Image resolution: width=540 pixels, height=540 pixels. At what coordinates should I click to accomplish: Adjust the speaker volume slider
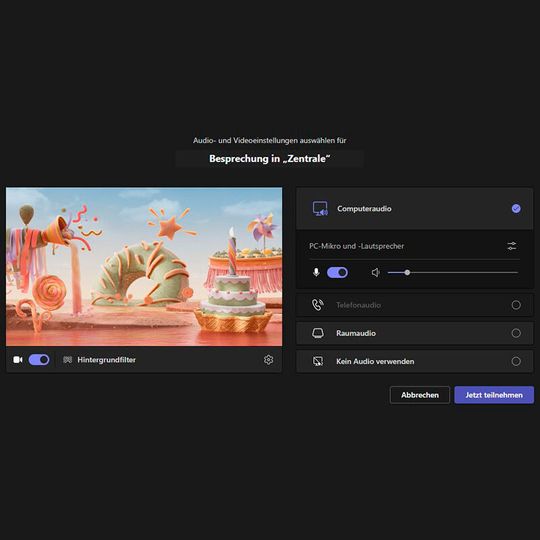tap(453, 272)
